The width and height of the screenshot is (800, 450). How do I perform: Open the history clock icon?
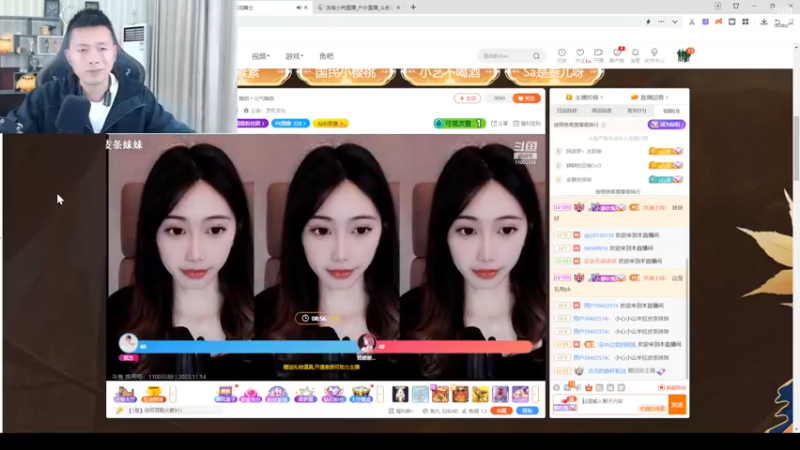tap(562, 55)
